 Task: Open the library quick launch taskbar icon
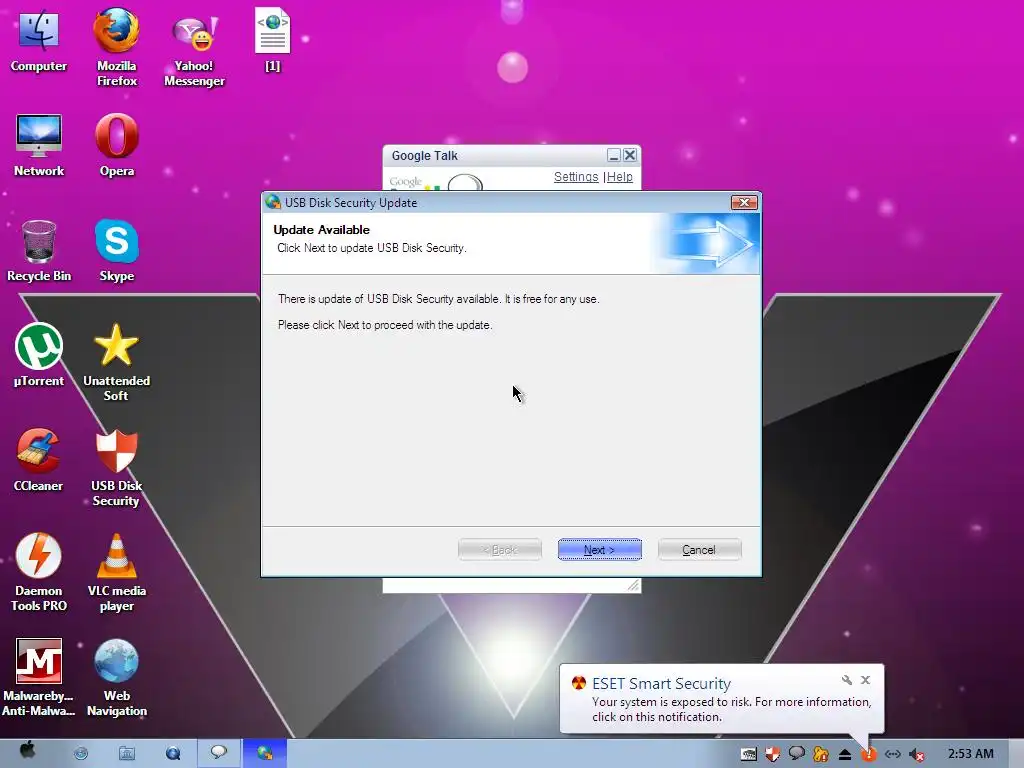coord(127,754)
